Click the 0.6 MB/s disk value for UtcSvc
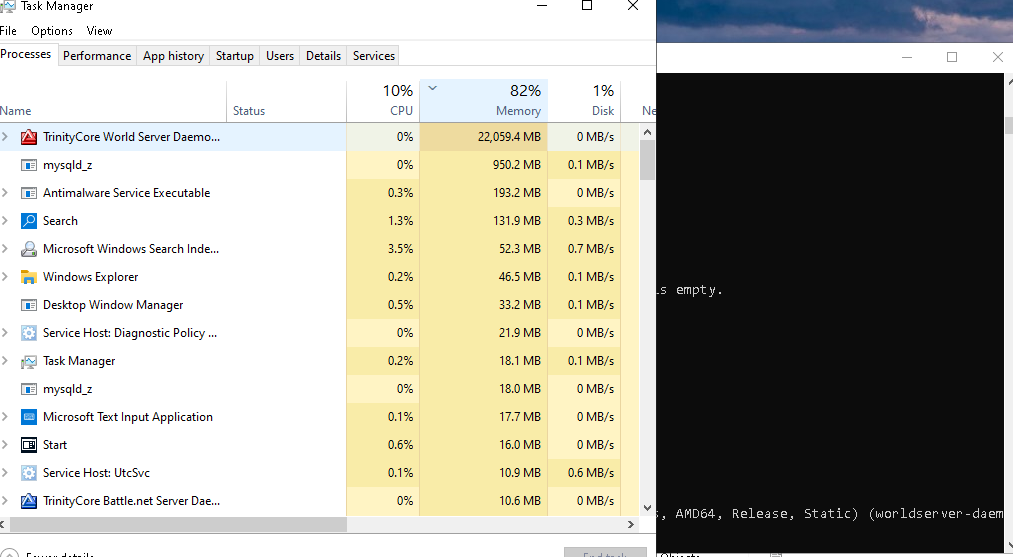Viewport: 1013px width, 557px height. pos(590,473)
